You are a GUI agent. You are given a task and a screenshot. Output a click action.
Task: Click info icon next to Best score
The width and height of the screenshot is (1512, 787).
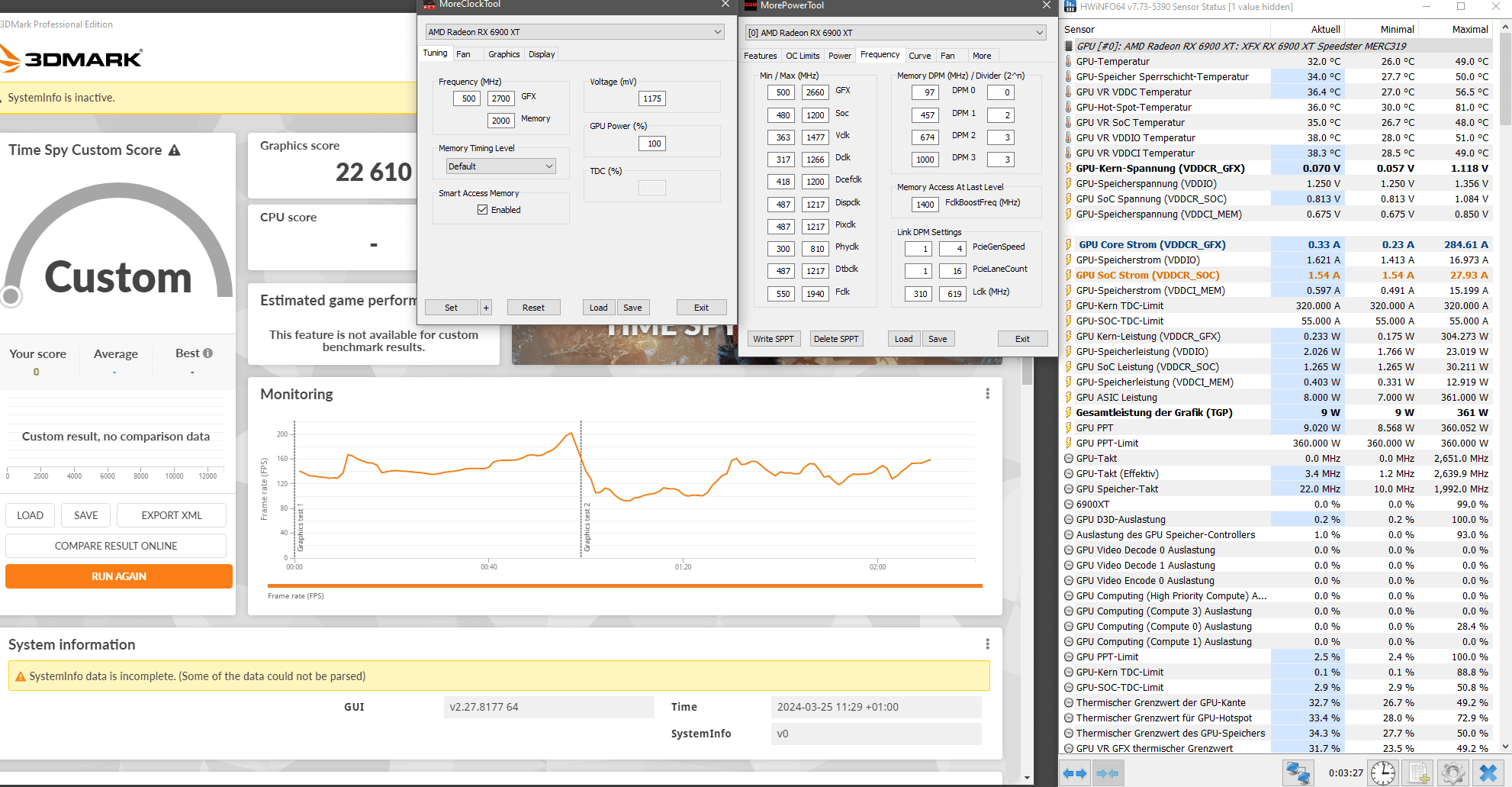coord(208,353)
